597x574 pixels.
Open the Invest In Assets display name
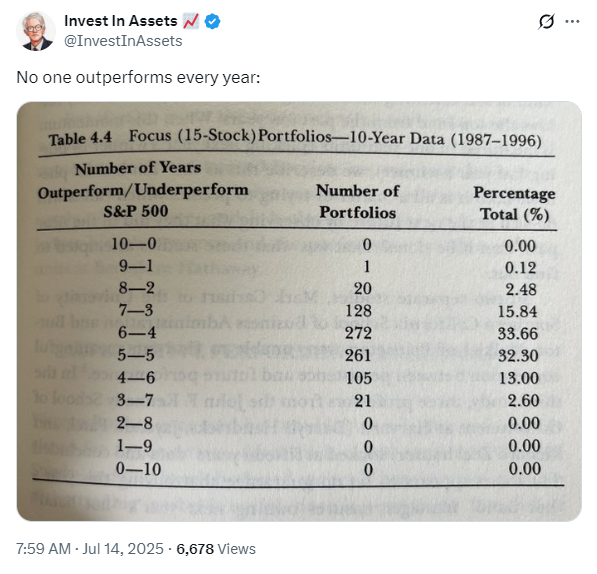point(121,21)
